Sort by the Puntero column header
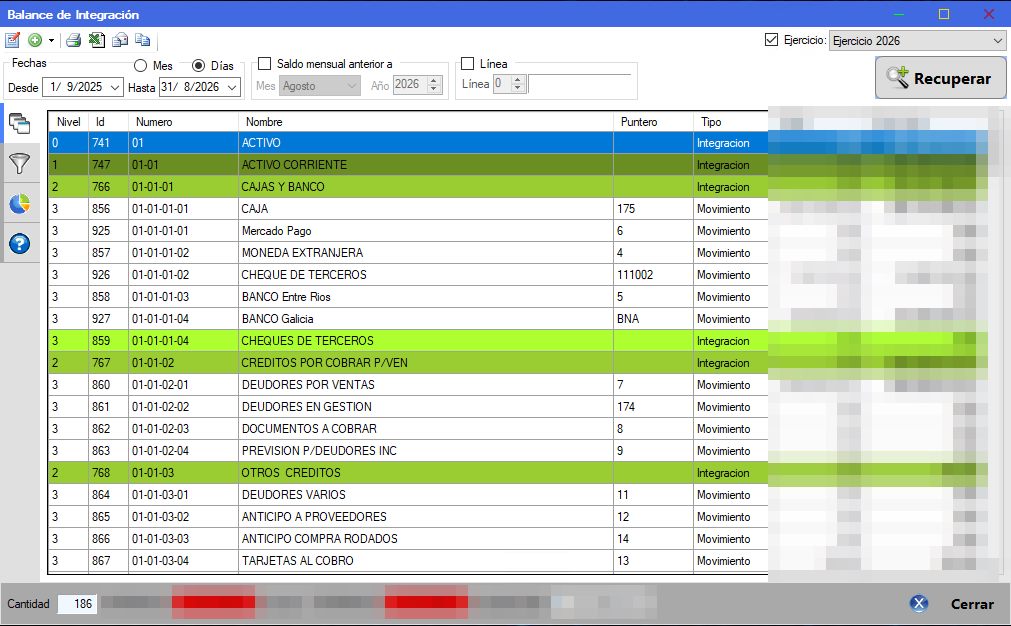 click(x=653, y=122)
